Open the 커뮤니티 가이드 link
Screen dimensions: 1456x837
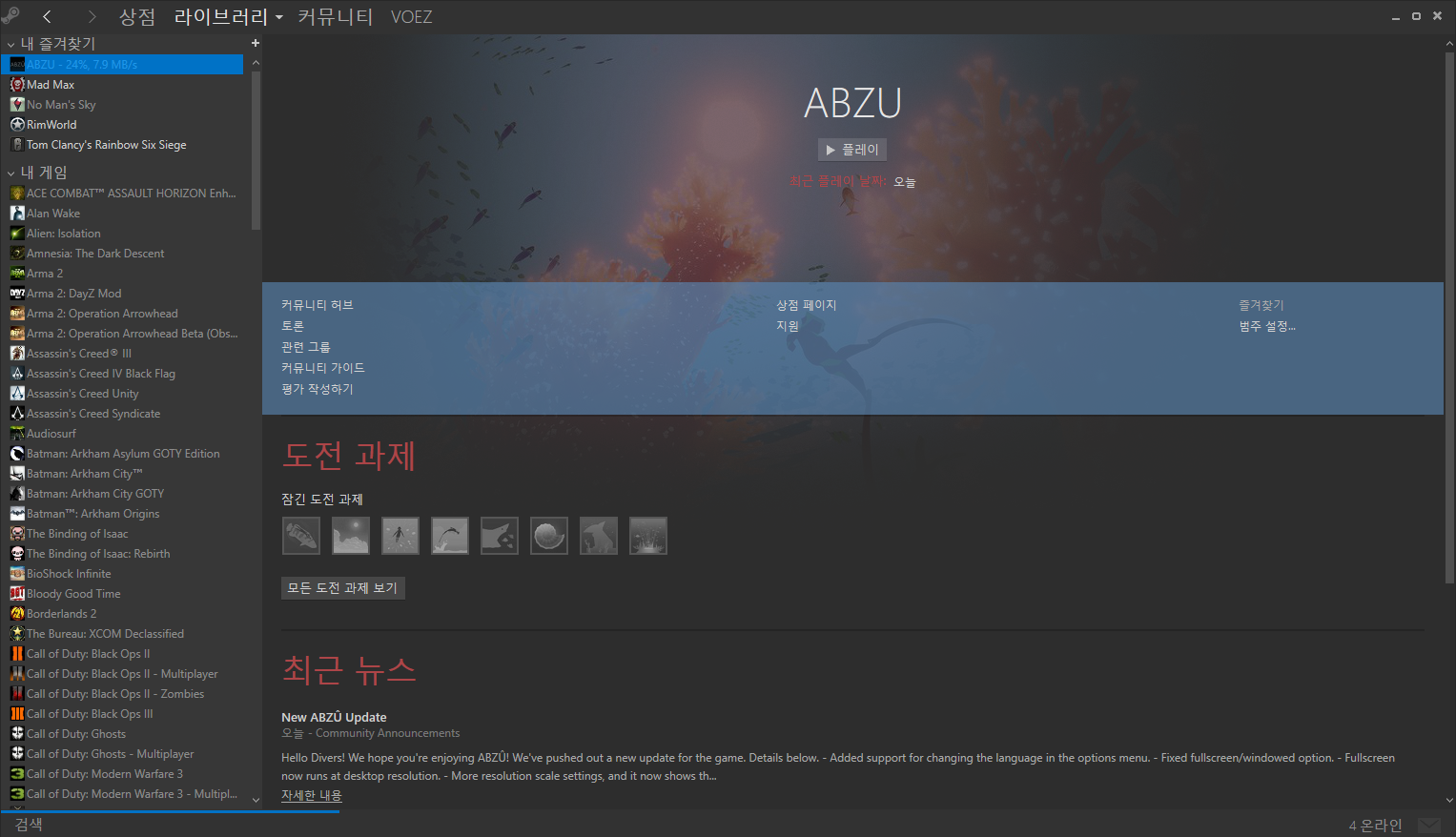click(x=323, y=368)
